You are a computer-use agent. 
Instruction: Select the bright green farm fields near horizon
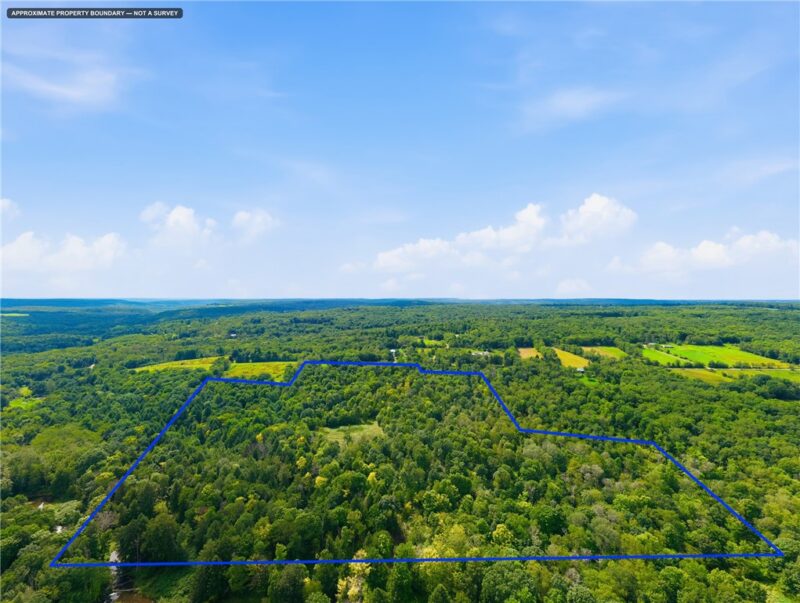[712, 355]
